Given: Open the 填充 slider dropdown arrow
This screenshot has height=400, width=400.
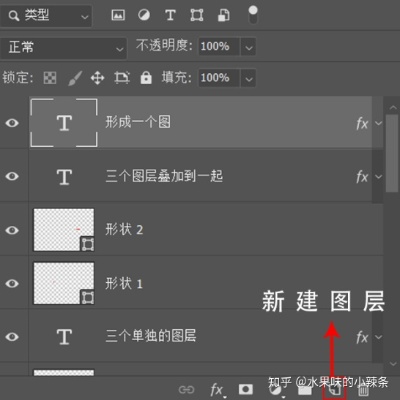Looking at the screenshot, I should [248, 79].
